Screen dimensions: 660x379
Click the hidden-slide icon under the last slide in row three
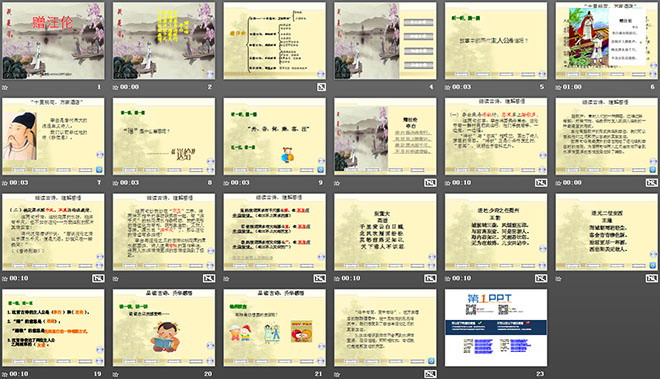[x=652, y=278]
